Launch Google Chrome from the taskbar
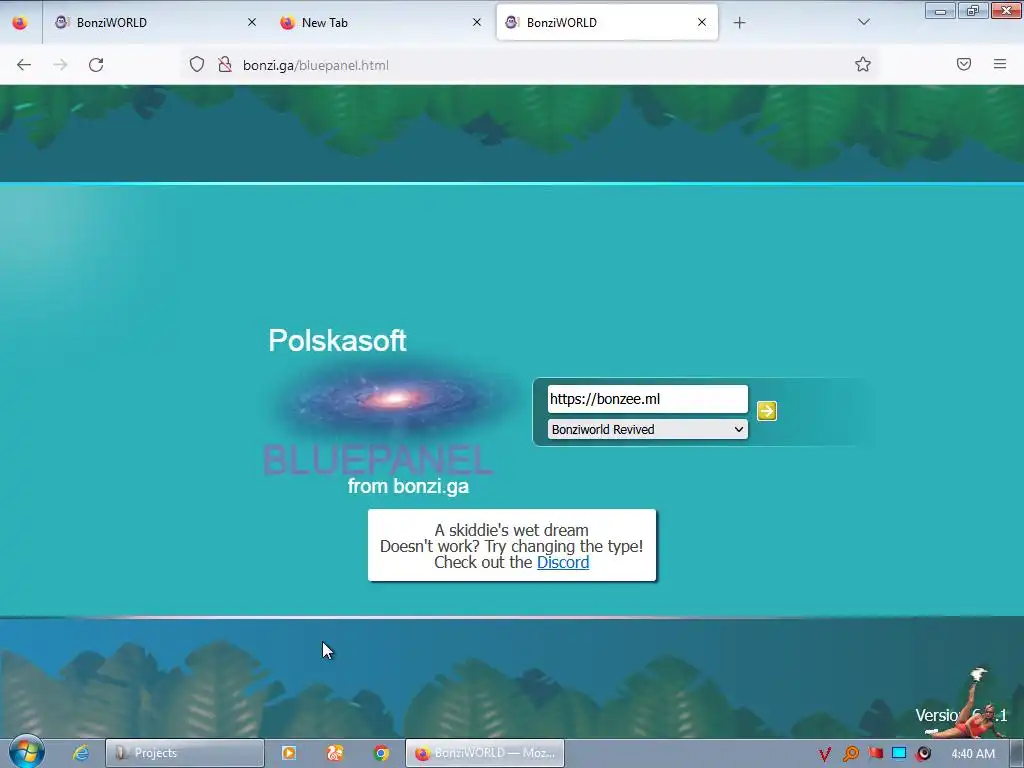Screen dimensions: 1024x768 pos(381,753)
